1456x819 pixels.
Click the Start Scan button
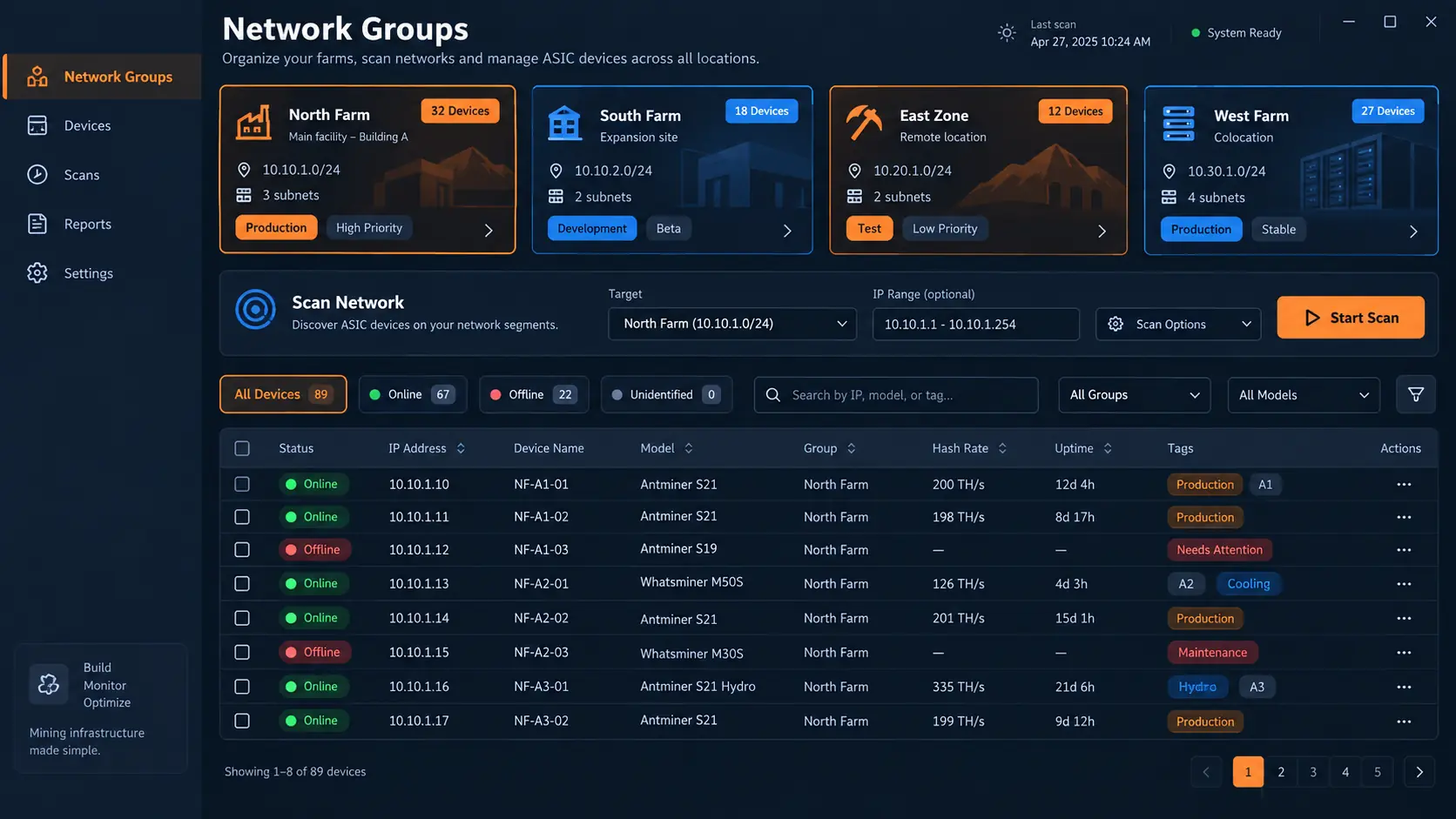tap(1351, 318)
